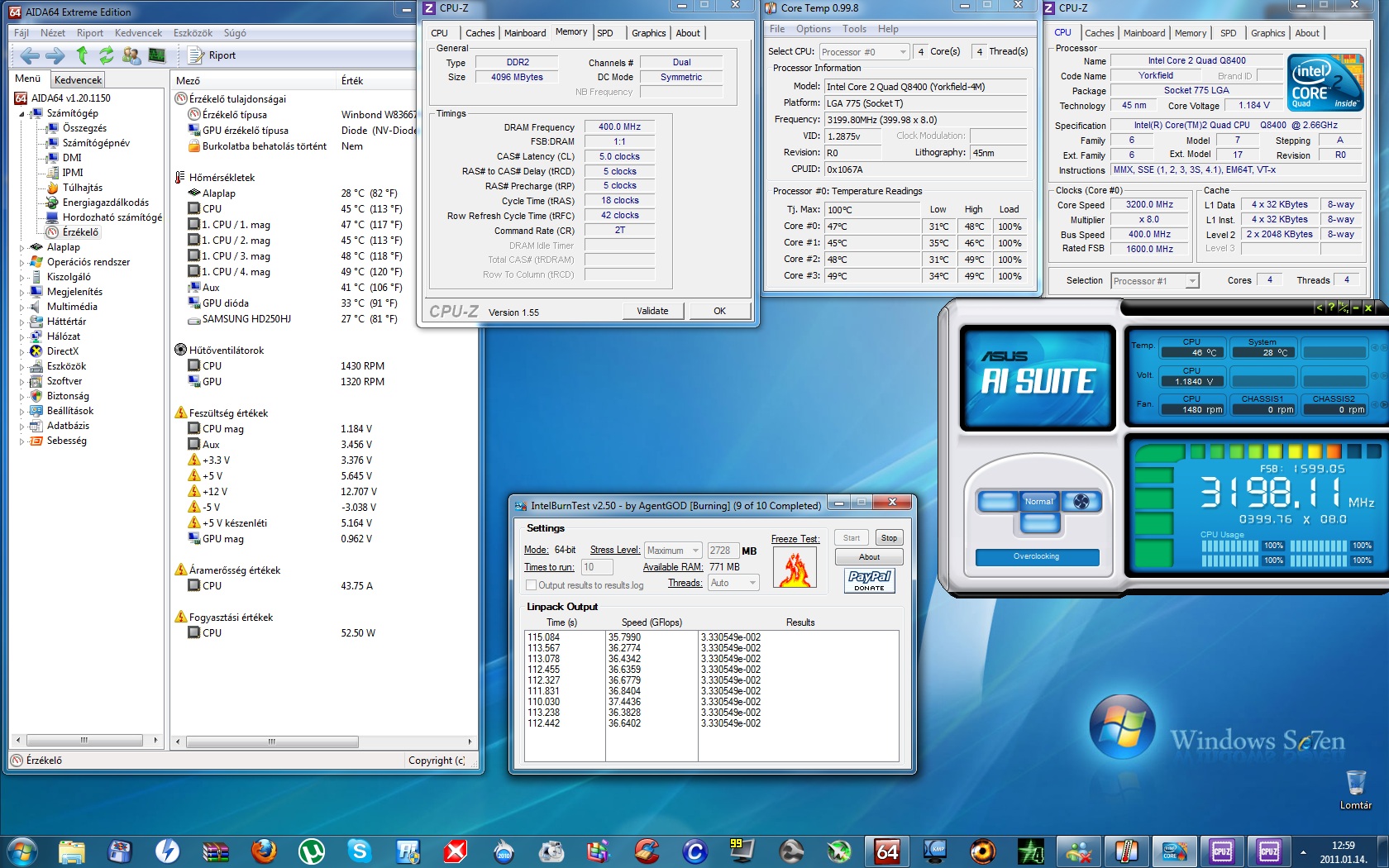Click the Érzékelő gauge icon in the tree
Image resolution: width=1389 pixels, height=868 pixels.
(x=52, y=232)
